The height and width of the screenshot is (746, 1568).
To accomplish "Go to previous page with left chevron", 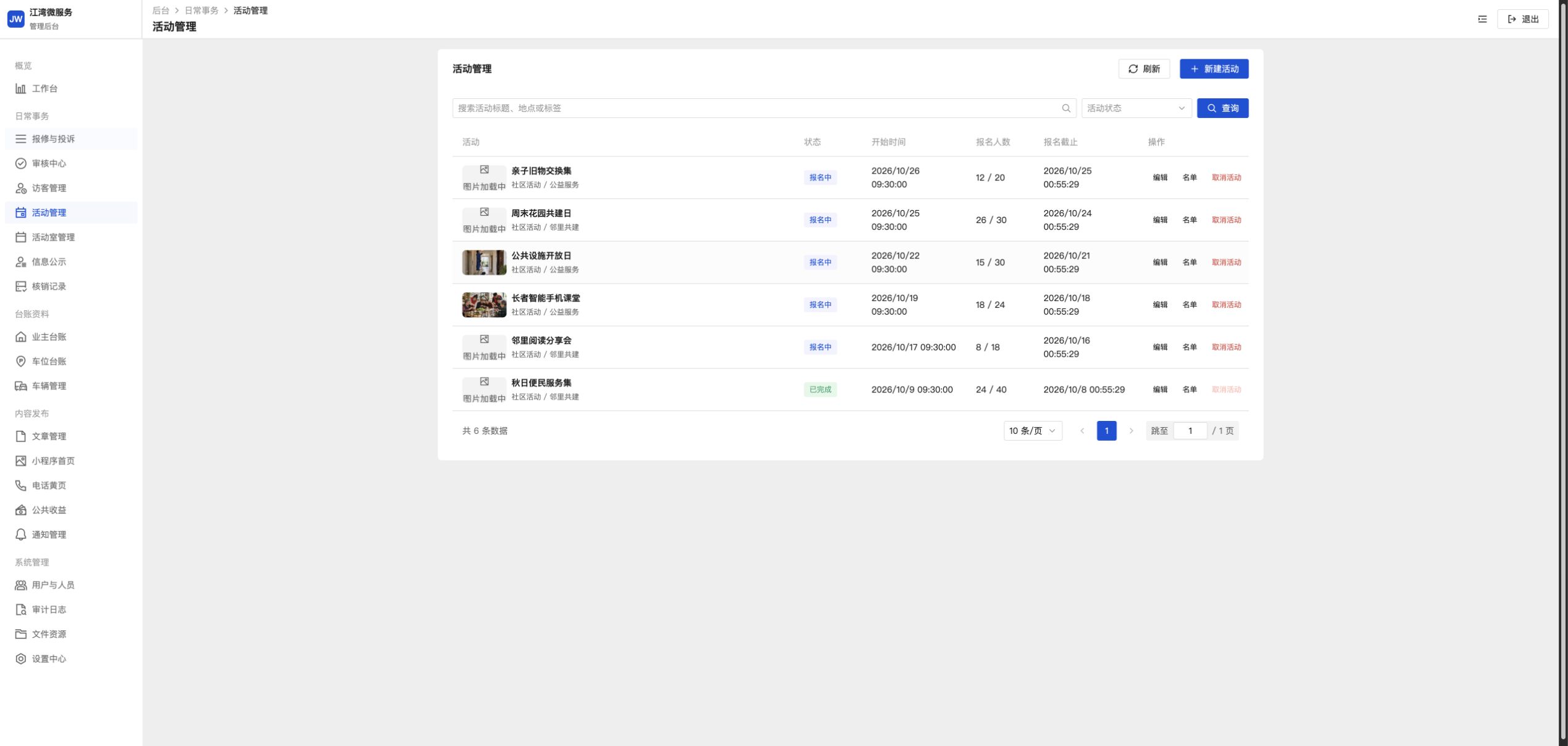I will 1082,431.
